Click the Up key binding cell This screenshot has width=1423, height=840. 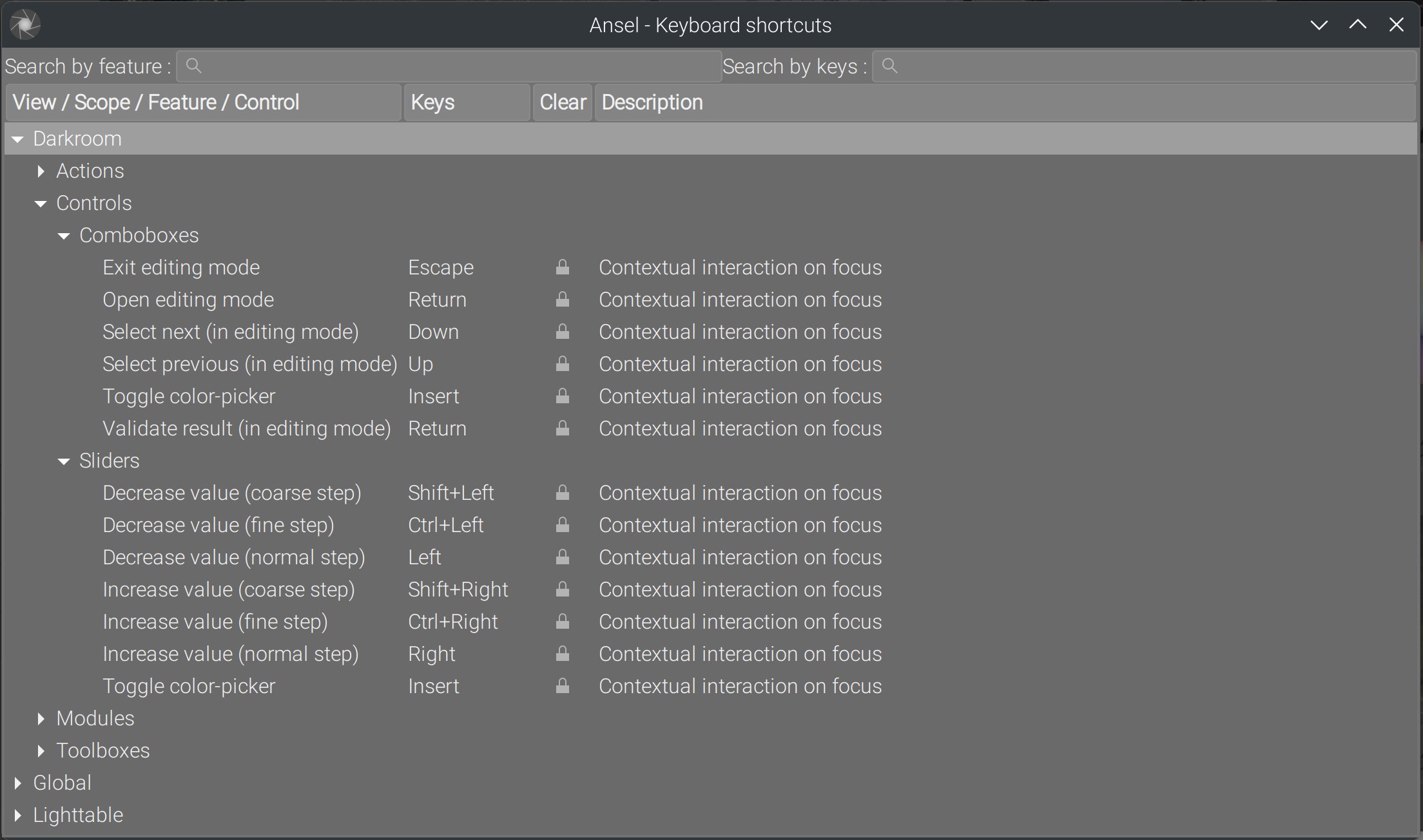pos(420,365)
